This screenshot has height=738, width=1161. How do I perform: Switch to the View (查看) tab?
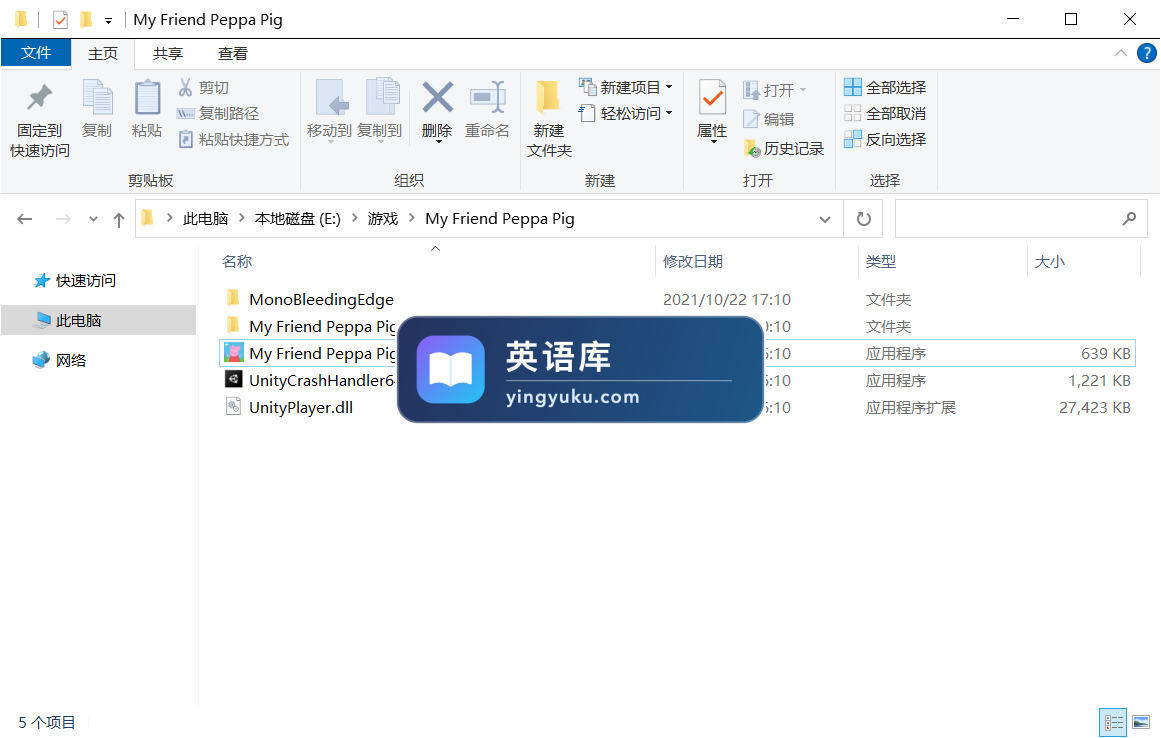tap(232, 54)
